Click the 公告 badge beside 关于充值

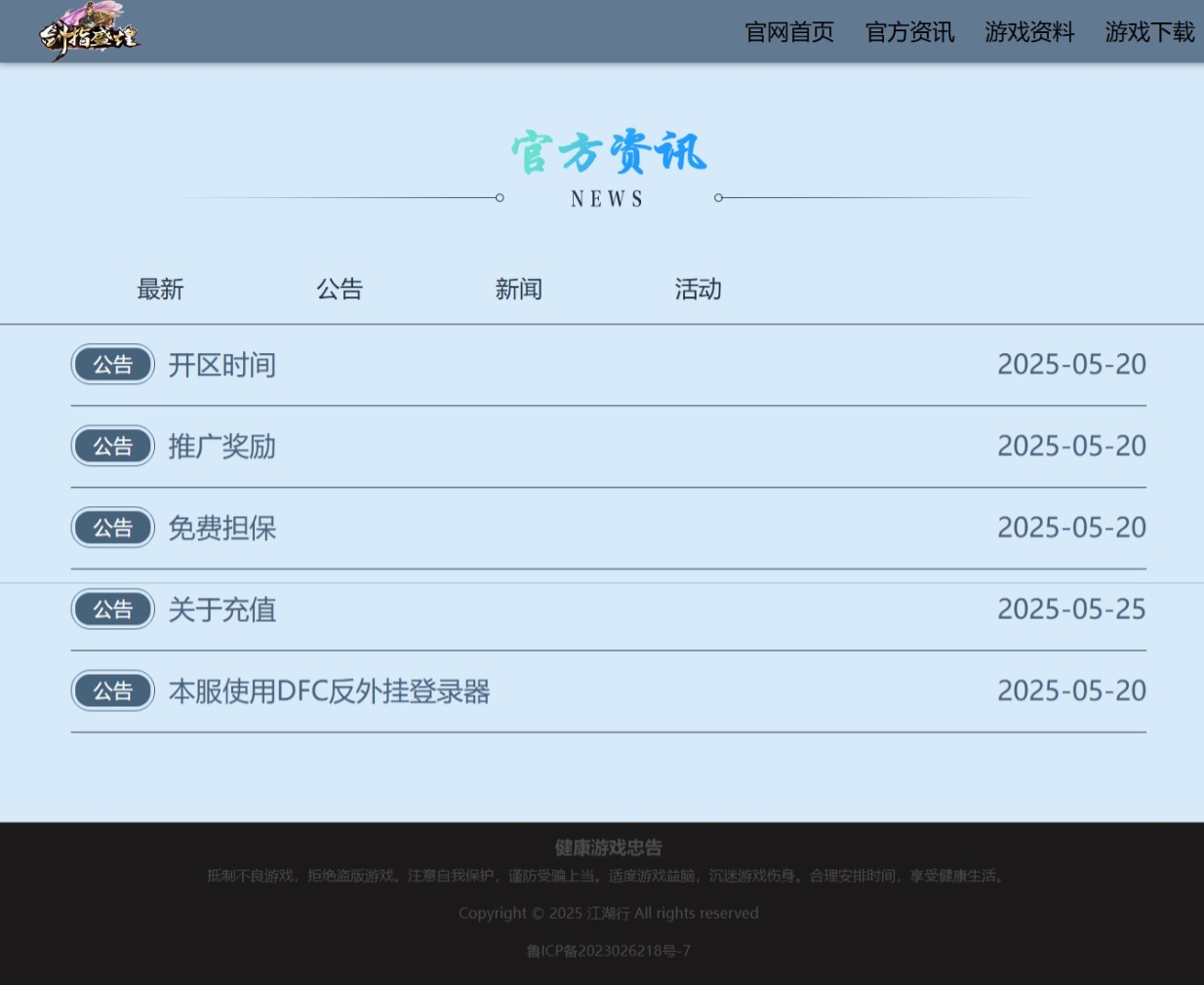113,610
